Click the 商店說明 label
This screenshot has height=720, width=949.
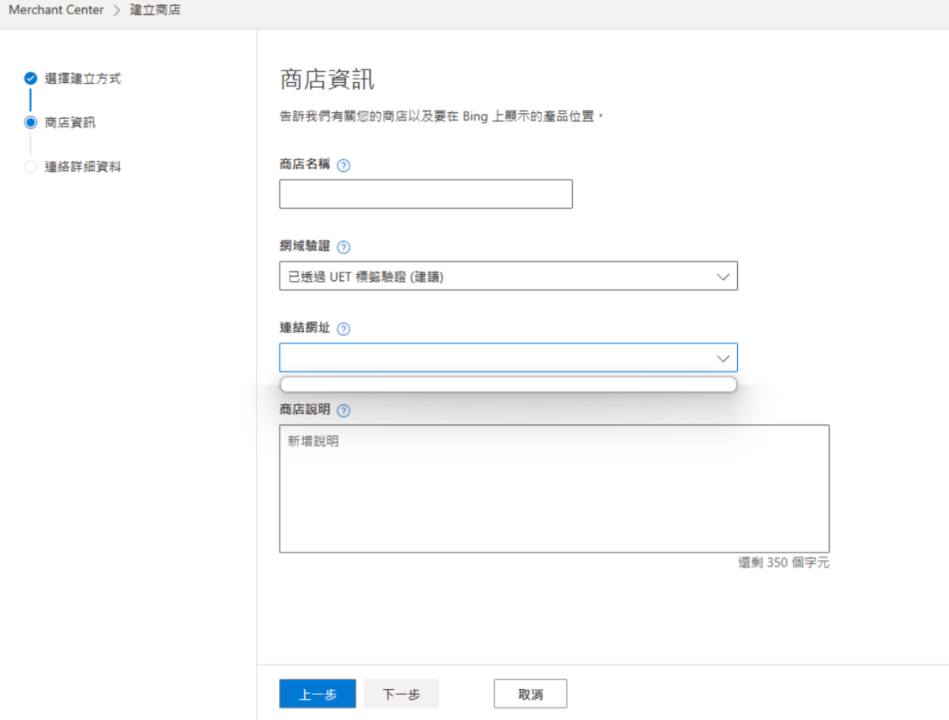point(304,410)
